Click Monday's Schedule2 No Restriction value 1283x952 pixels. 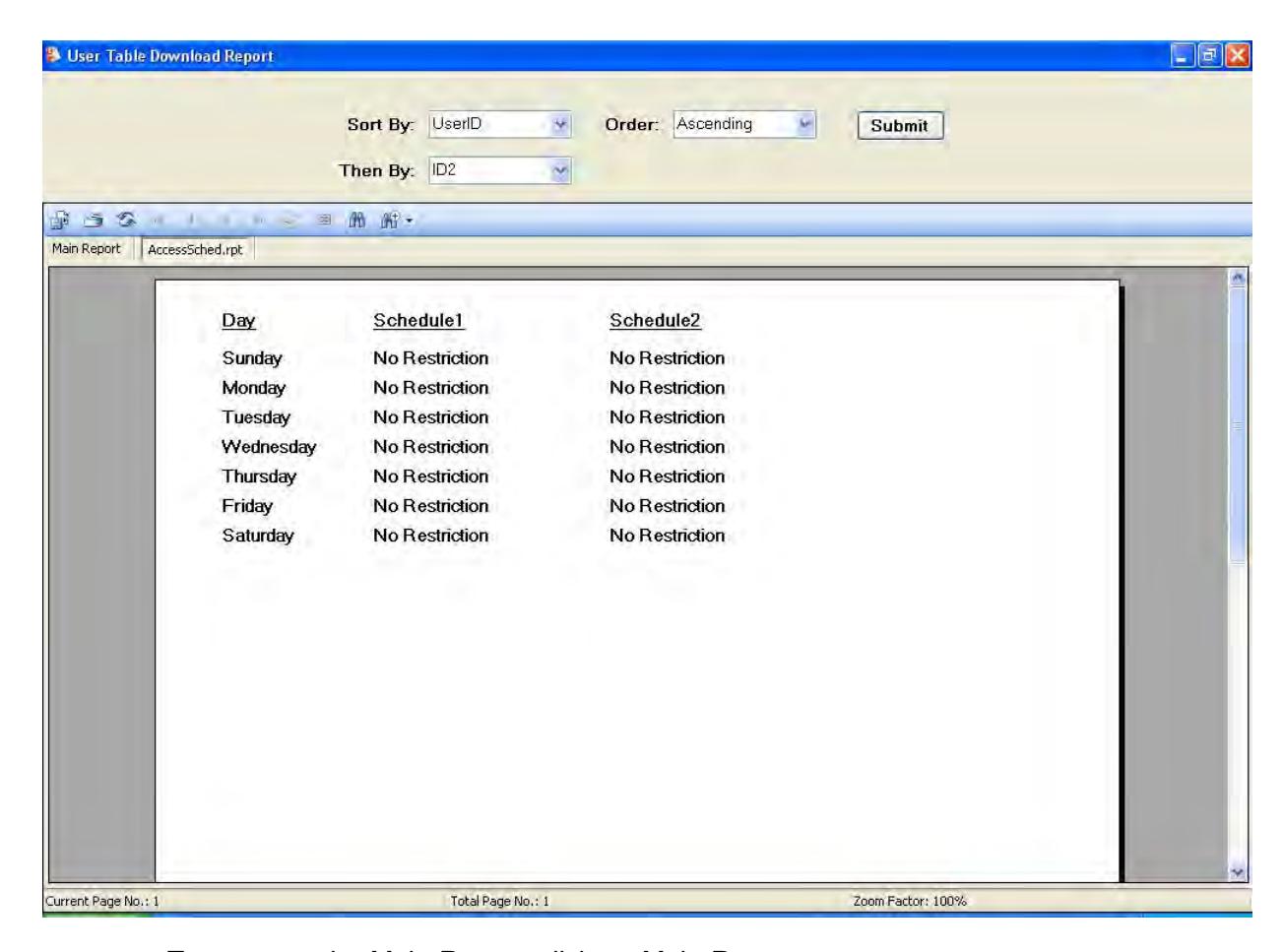(x=667, y=388)
